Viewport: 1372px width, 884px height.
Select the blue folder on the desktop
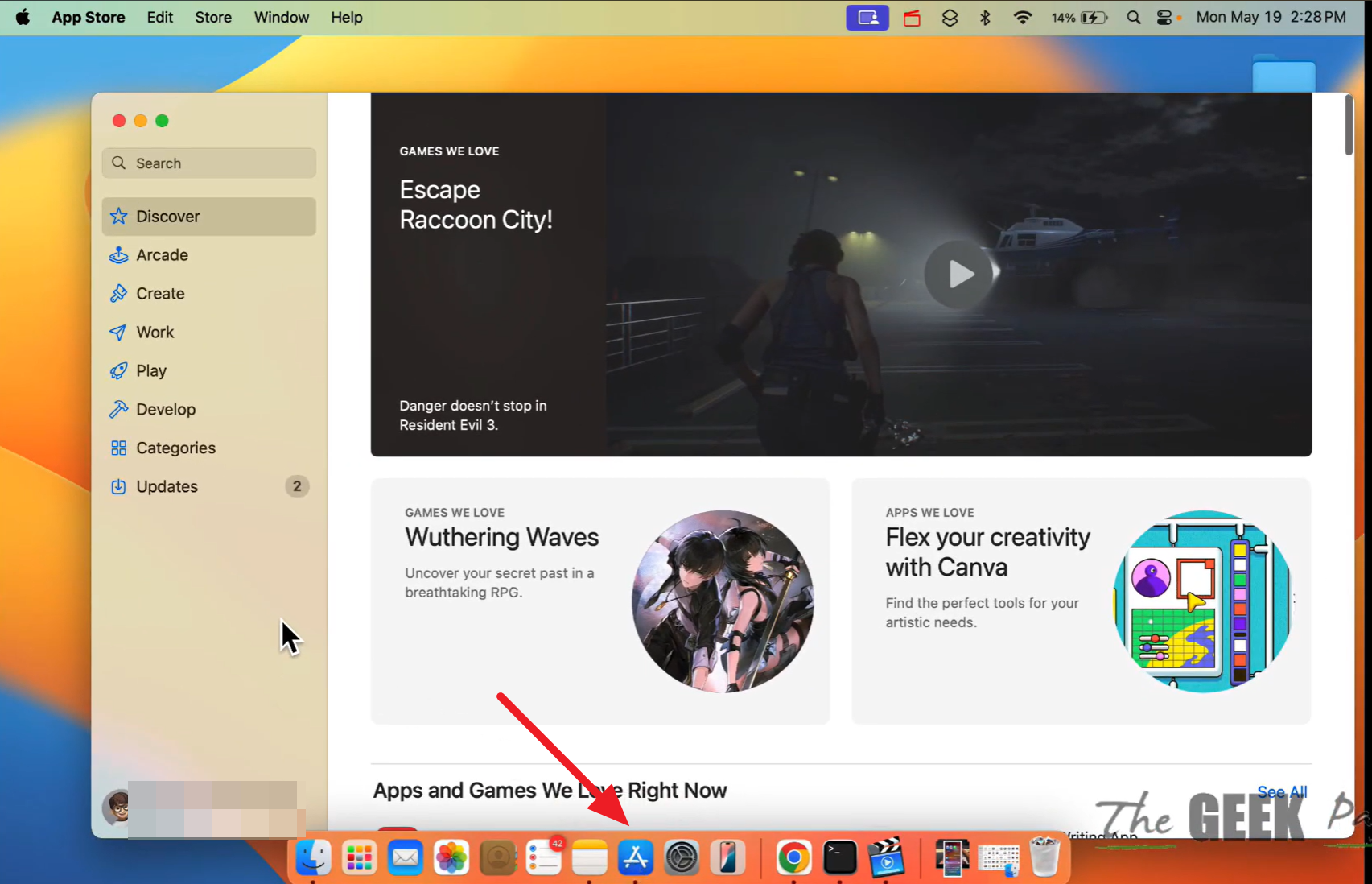[x=1283, y=74]
